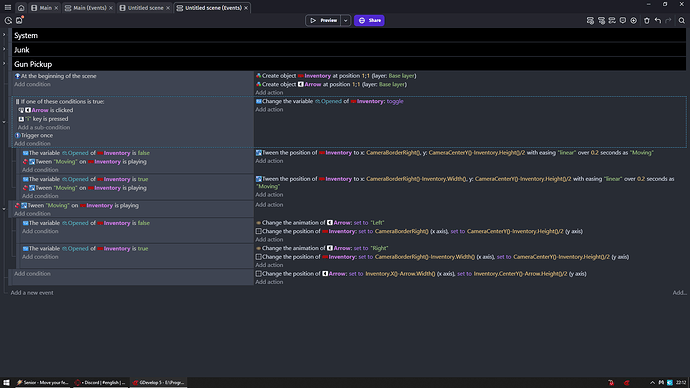Open Discord from the Windows taskbar

tap(100, 382)
